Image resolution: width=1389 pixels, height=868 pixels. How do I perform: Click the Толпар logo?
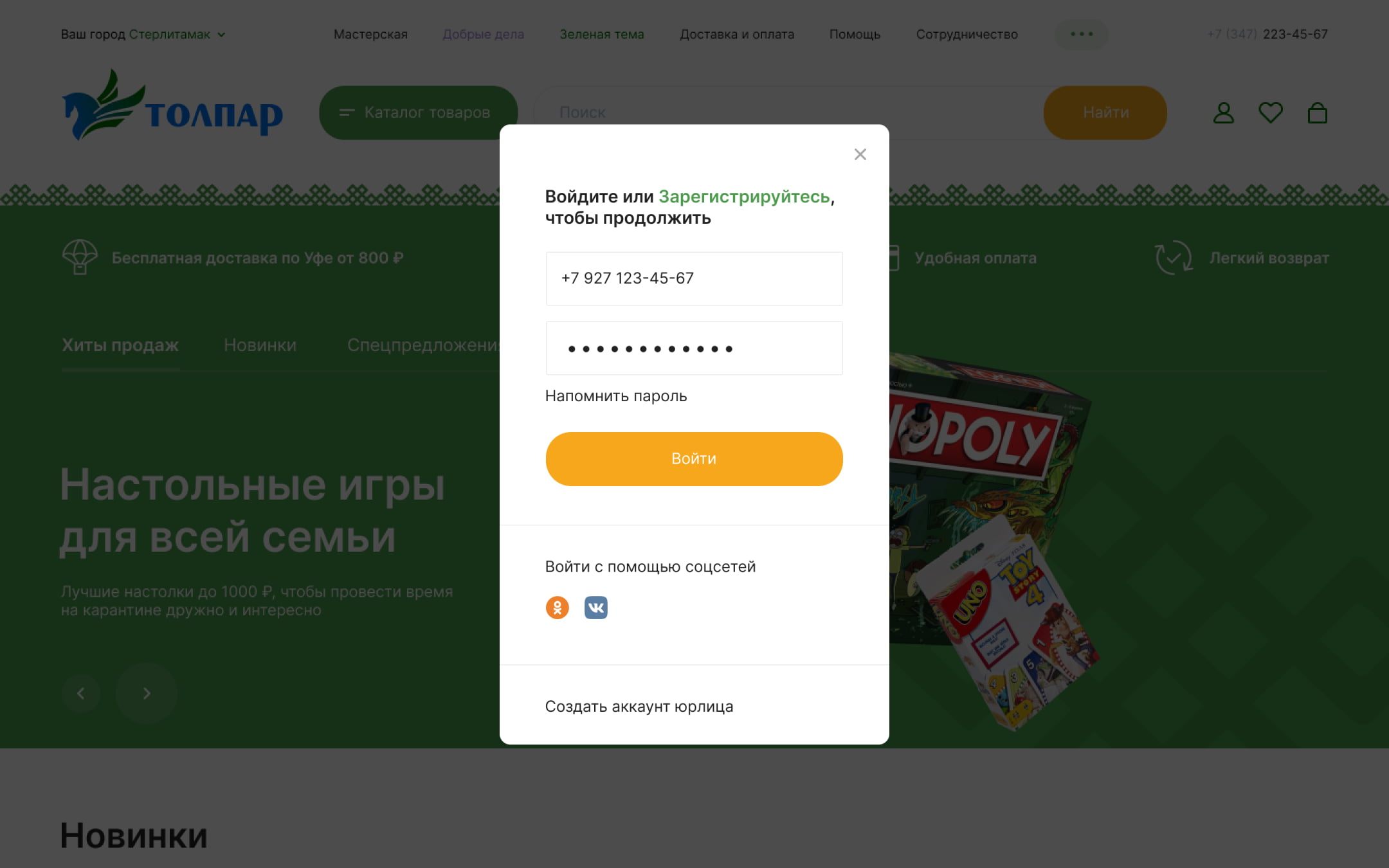[x=172, y=104]
